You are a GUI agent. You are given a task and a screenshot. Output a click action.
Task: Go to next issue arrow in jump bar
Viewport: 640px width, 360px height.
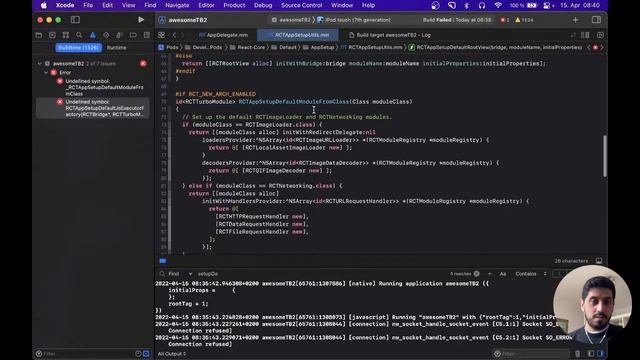tap(602, 47)
